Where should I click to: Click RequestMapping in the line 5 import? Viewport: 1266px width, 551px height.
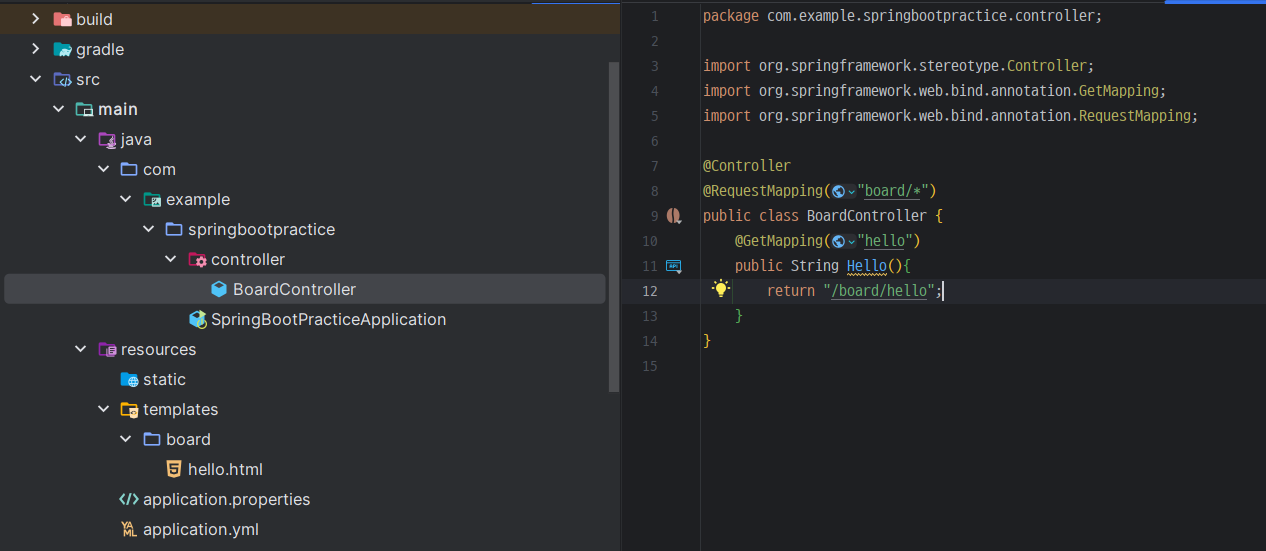pos(1134,116)
